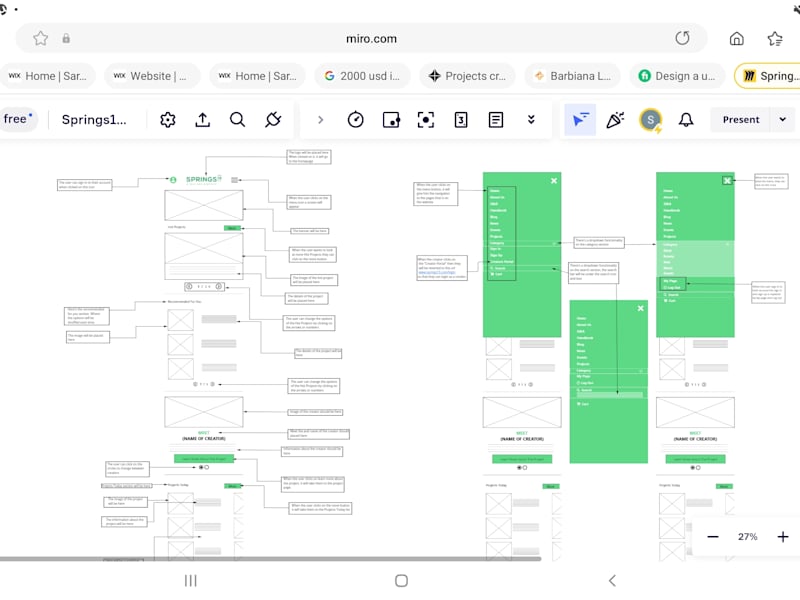Click the horizontal scrollbar of the board

(270, 559)
